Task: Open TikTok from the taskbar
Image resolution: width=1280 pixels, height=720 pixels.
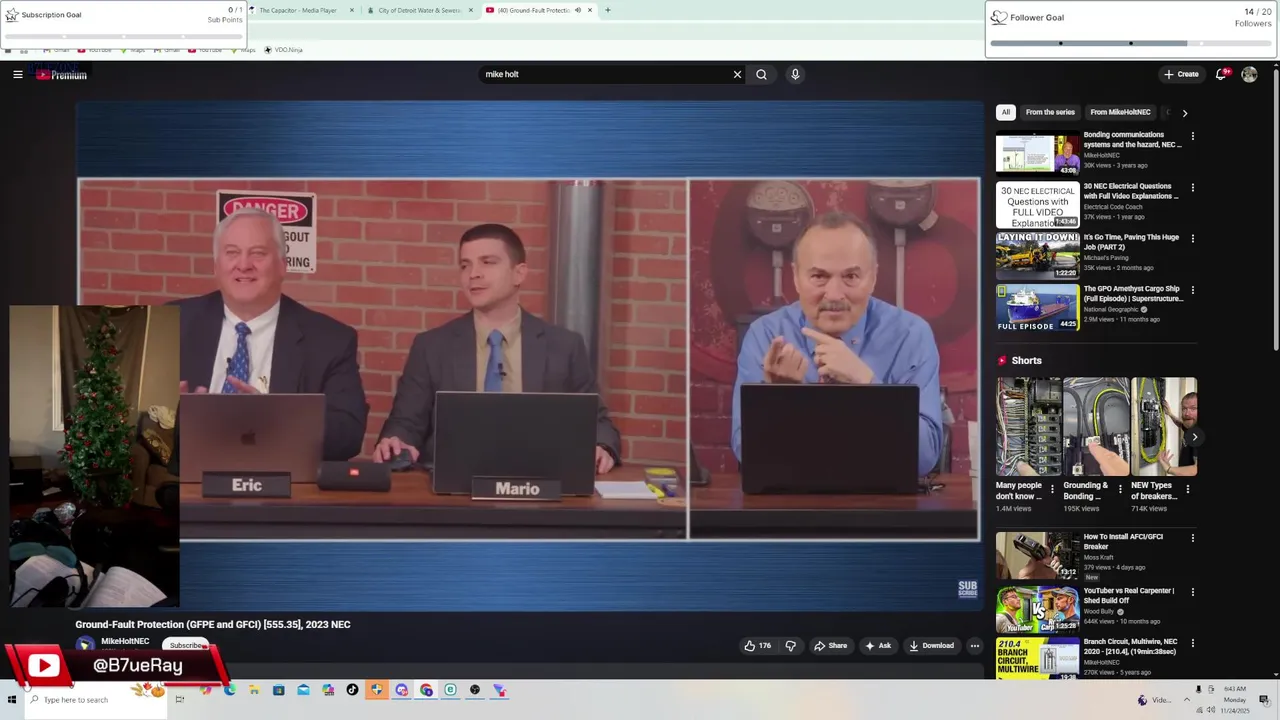Action: point(352,690)
